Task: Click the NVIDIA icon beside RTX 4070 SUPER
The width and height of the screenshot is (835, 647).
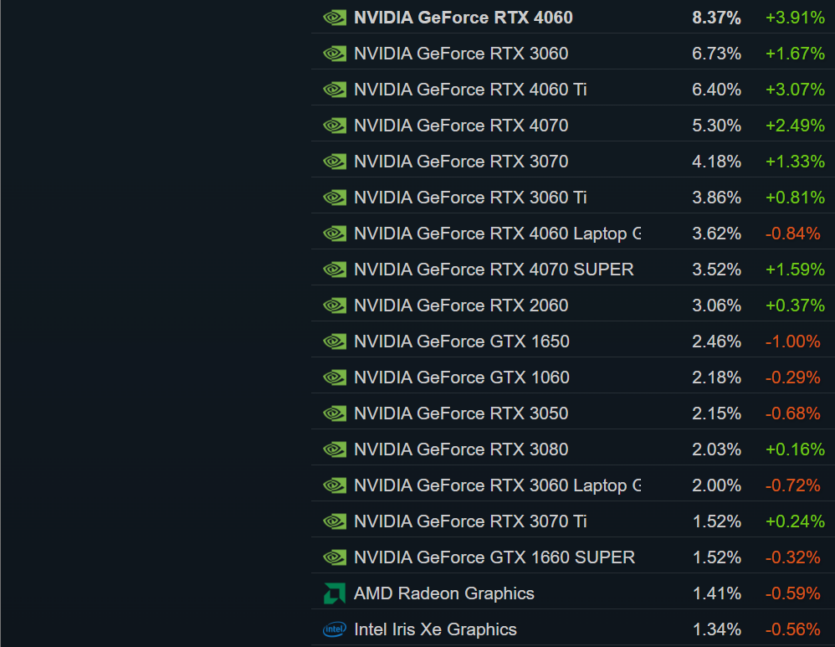Action: coord(334,269)
